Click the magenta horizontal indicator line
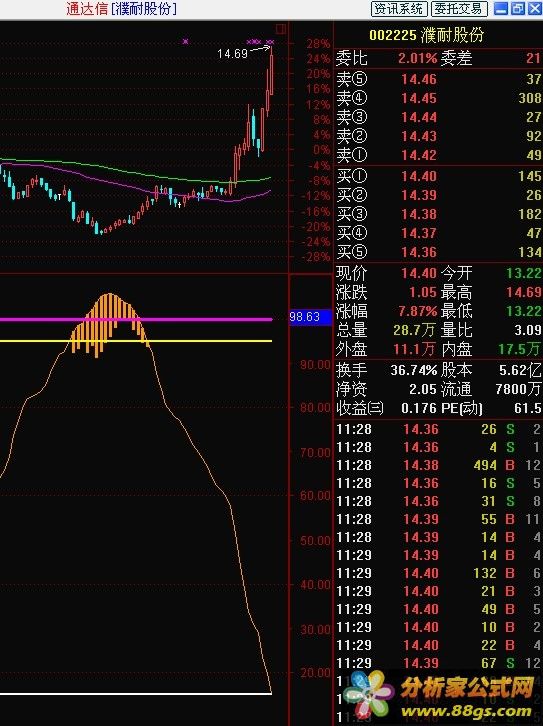Image resolution: width=543 pixels, height=726 pixels. click(x=136, y=319)
